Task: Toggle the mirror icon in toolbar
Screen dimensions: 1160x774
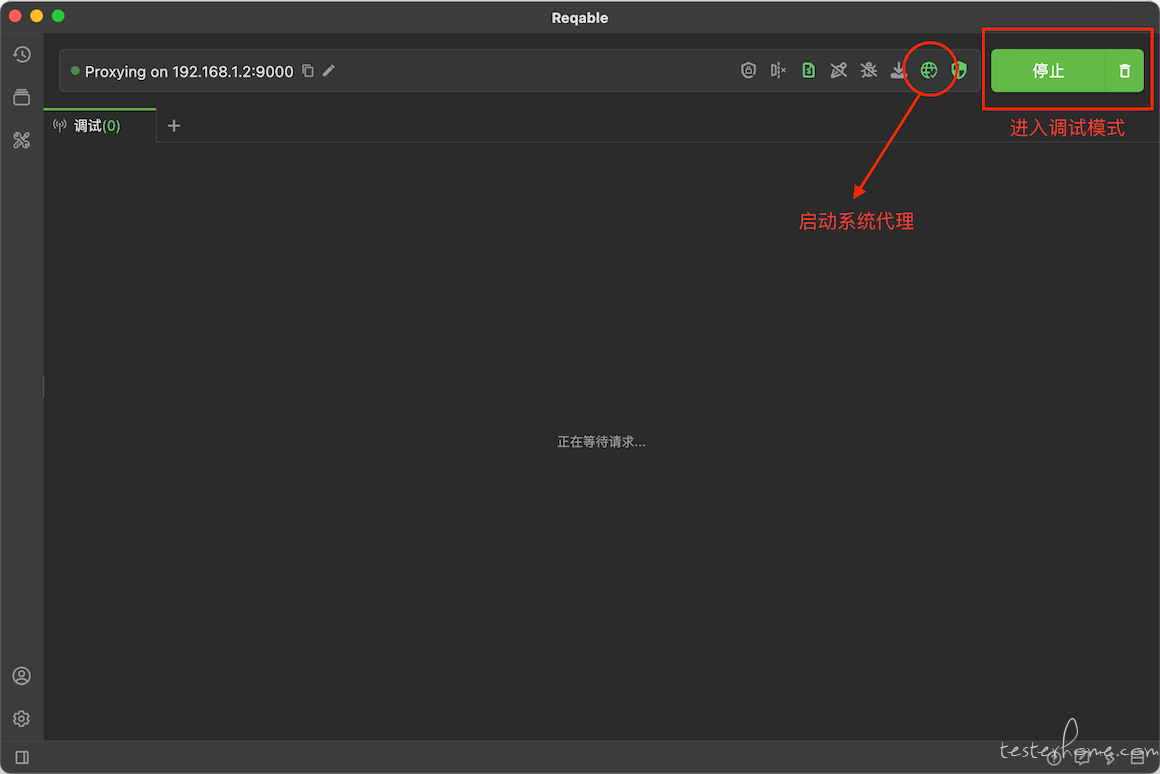Action: [x=778, y=70]
